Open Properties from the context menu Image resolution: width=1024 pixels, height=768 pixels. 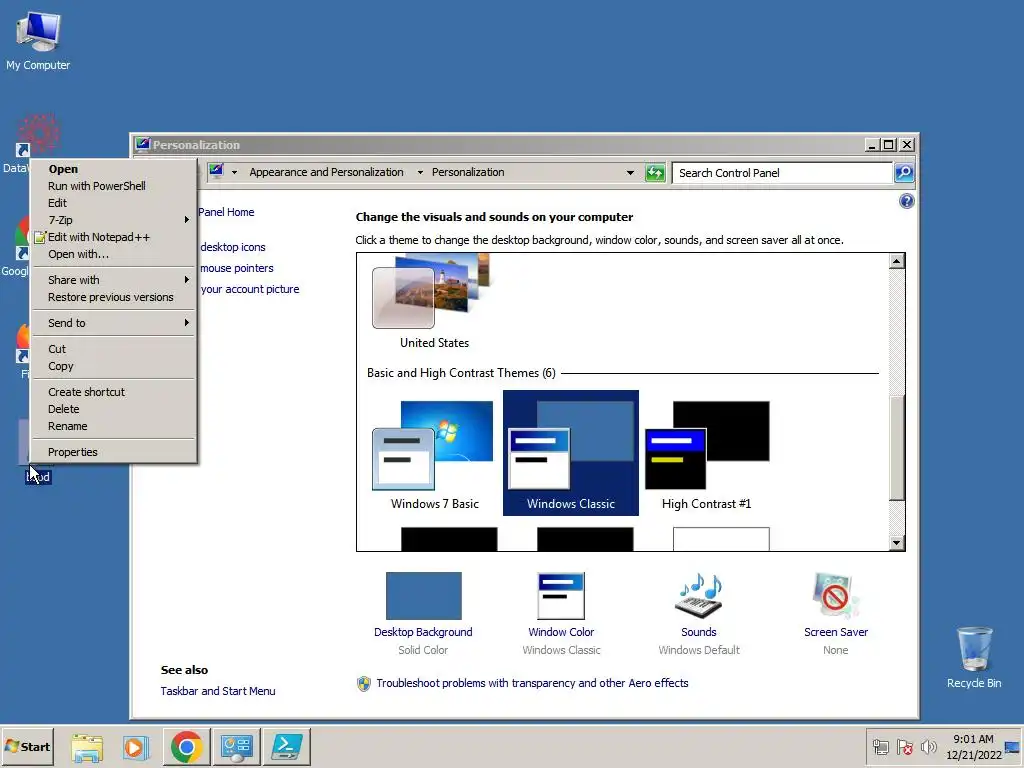coord(113,453)
